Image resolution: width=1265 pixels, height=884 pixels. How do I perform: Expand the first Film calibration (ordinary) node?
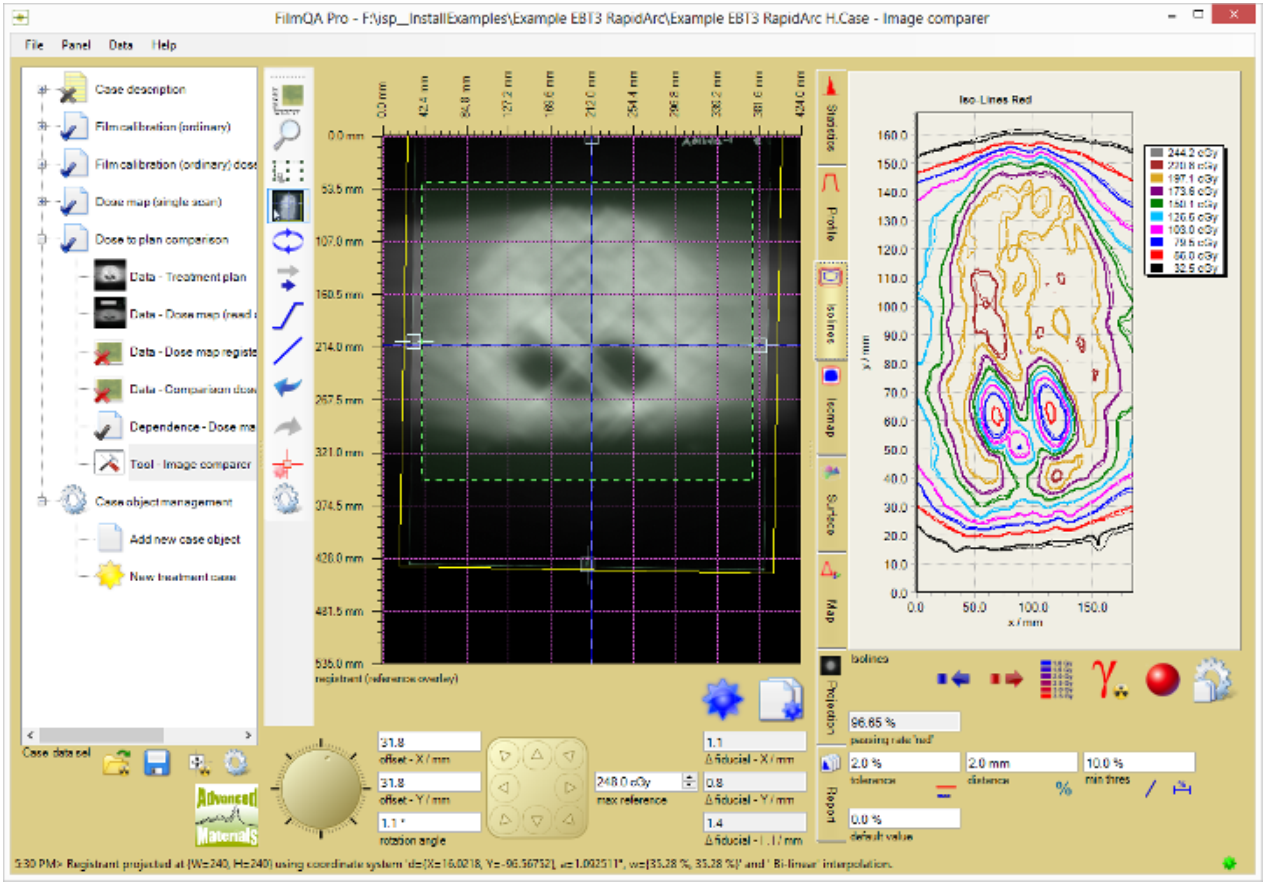[42, 127]
